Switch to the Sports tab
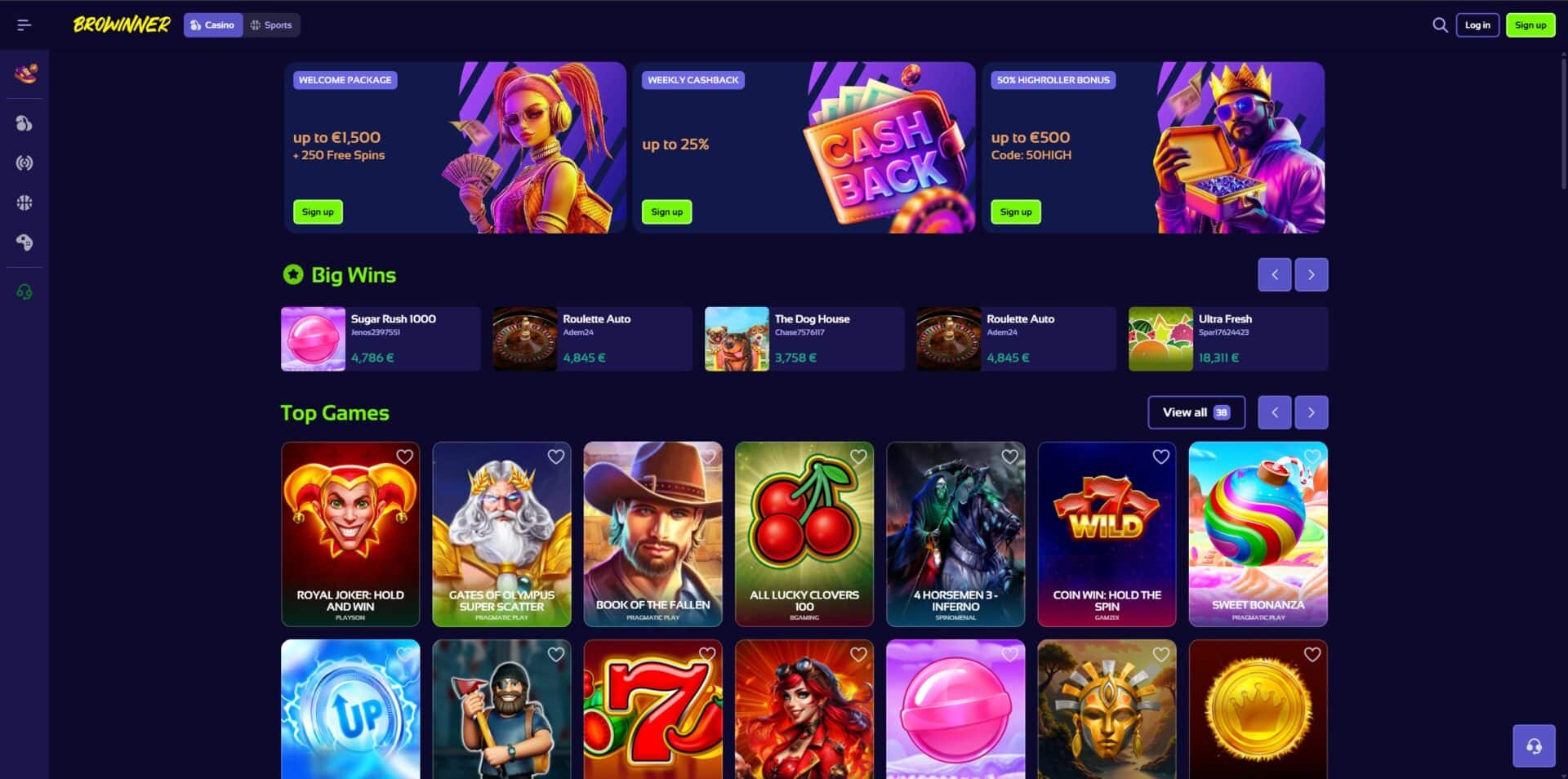The image size is (1568, 779). [x=272, y=25]
